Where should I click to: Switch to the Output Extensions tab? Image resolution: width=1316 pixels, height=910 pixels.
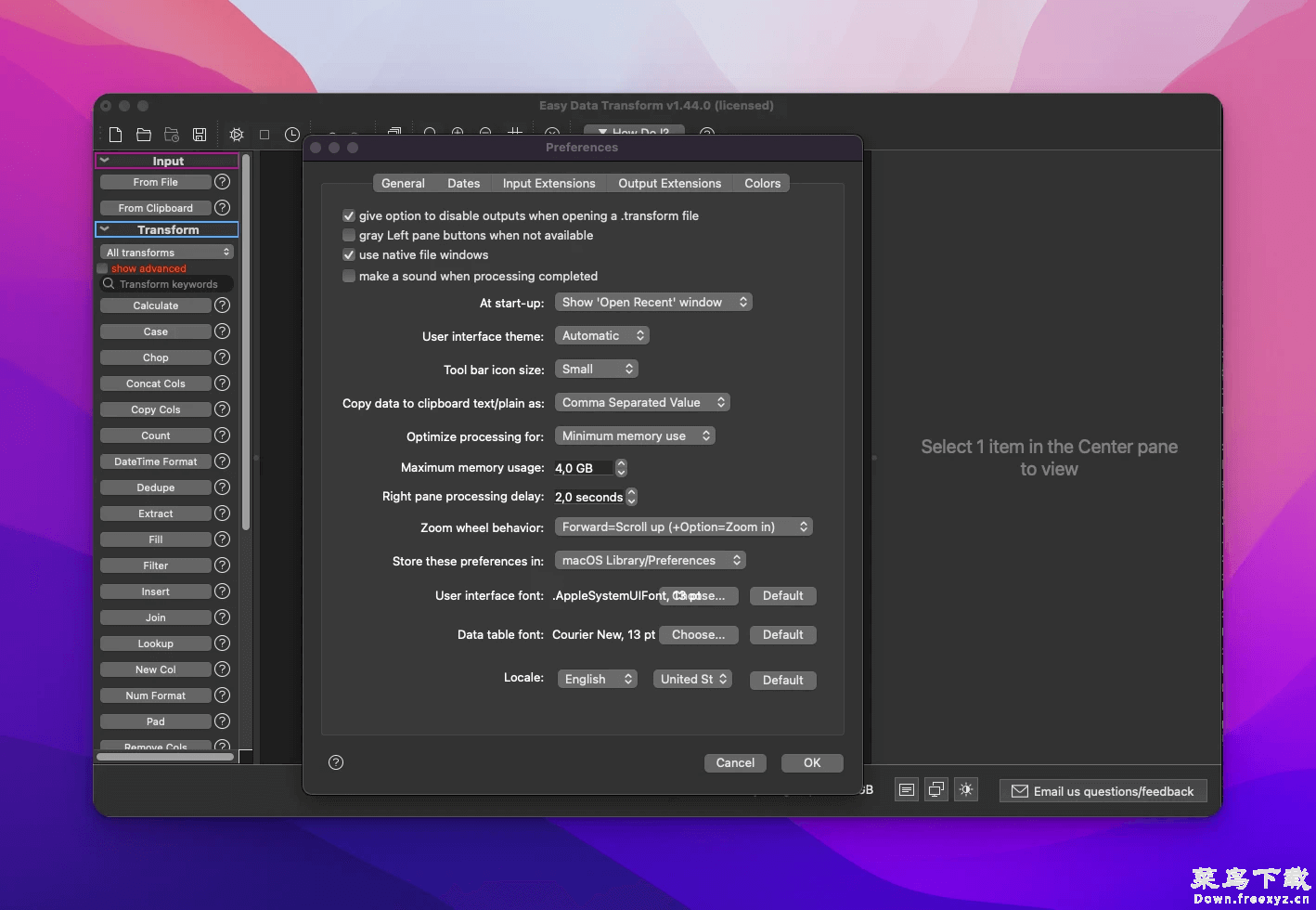669,183
